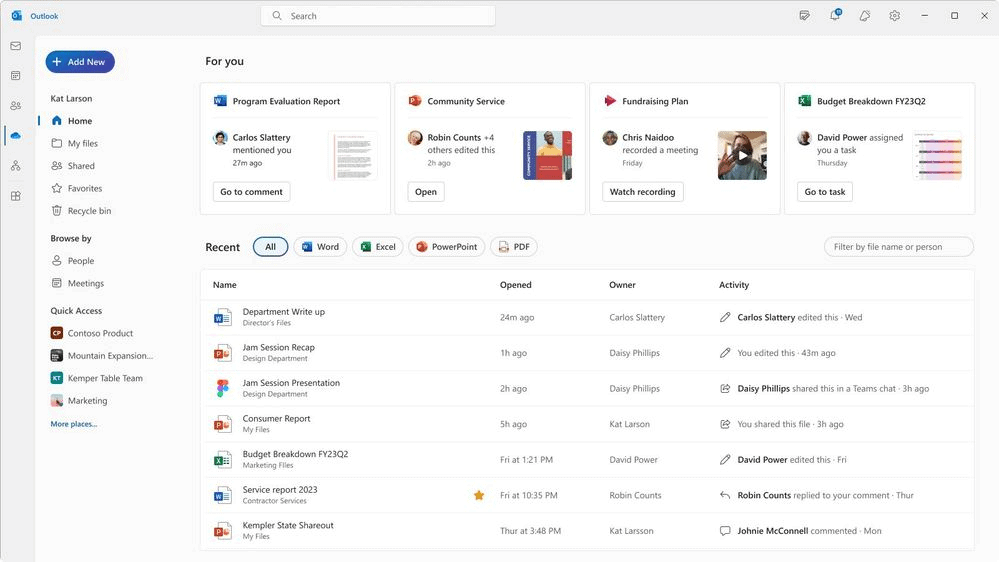Click the Excel icon for Budget Breakdown FY23Q2 row
999x562 pixels.
point(222,459)
